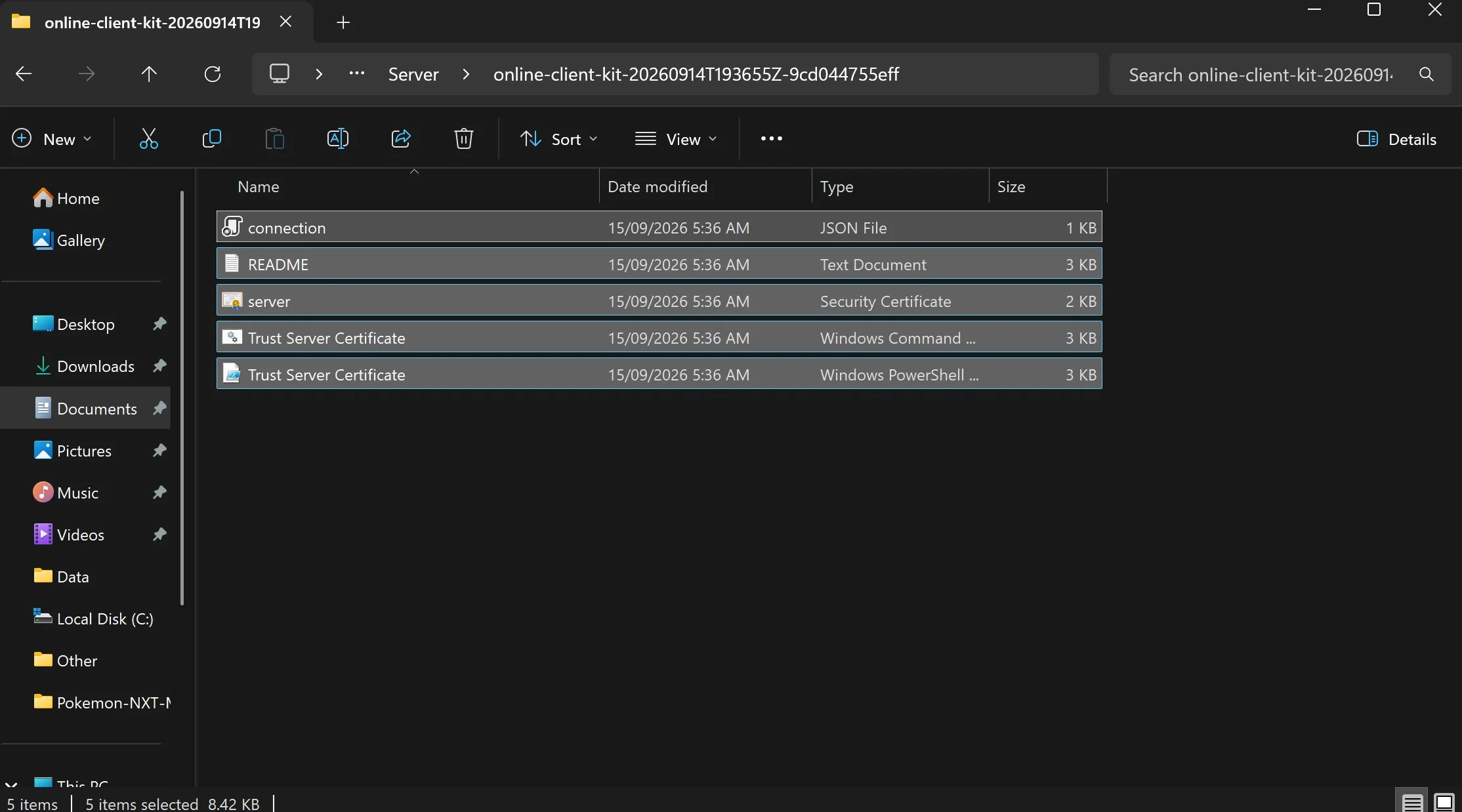Click the Delete trash icon
Viewport: 1462px width, 812px height.
(463, 138)
